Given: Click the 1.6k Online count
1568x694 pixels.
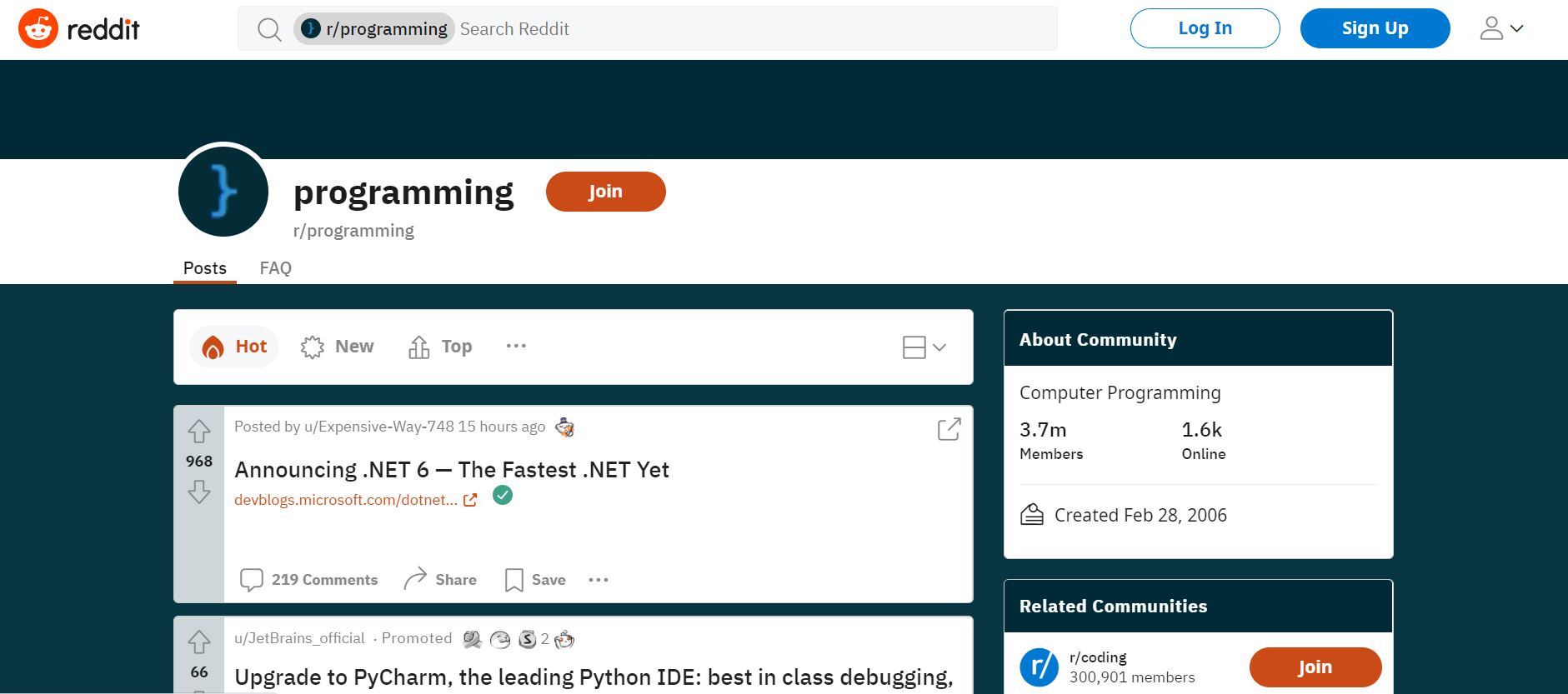Looking at the screenshot, I should pyautogui.click(x=1204, y=441).
